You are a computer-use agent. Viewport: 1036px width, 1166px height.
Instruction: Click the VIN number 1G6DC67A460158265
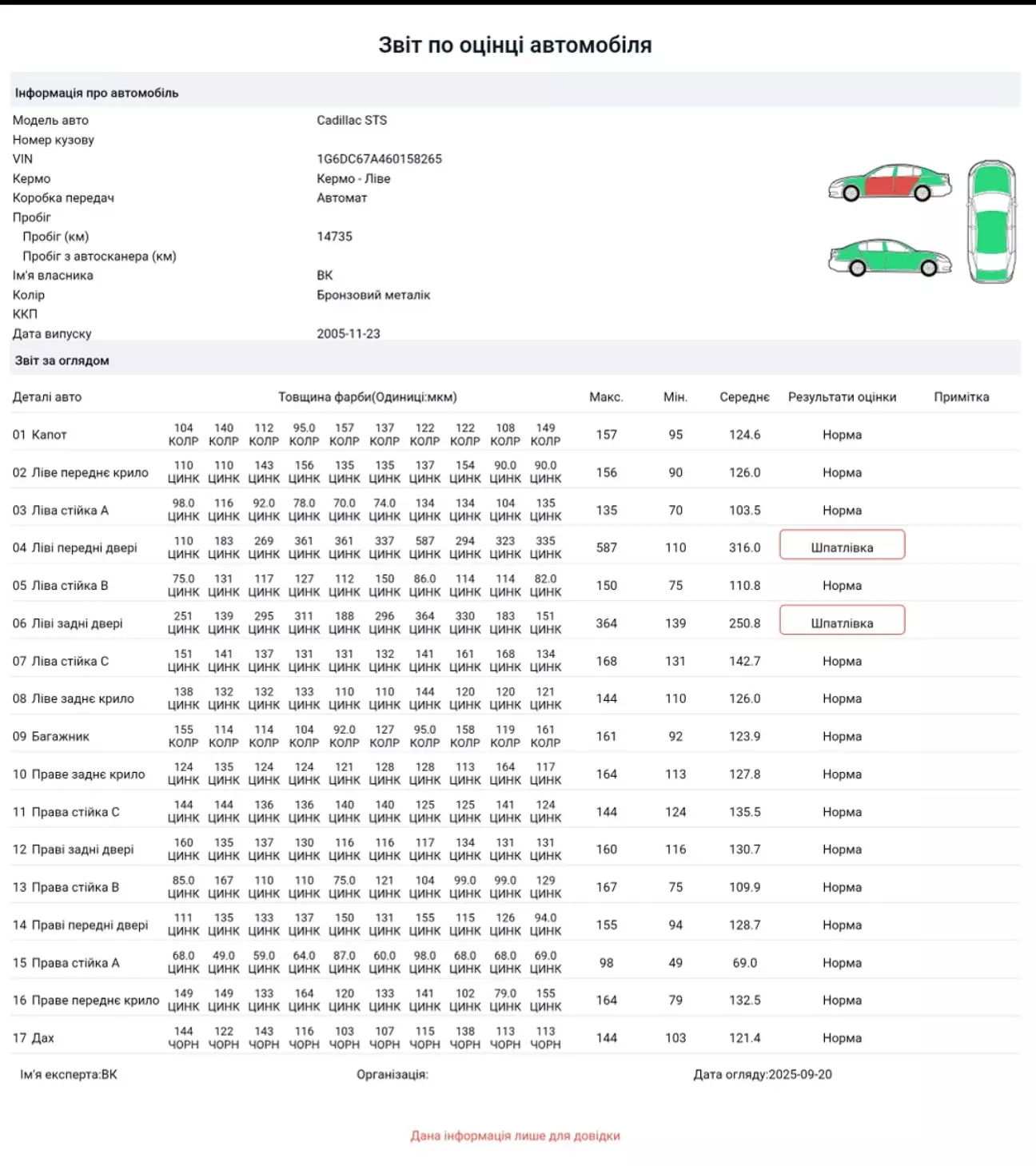(x=379, y=159)
